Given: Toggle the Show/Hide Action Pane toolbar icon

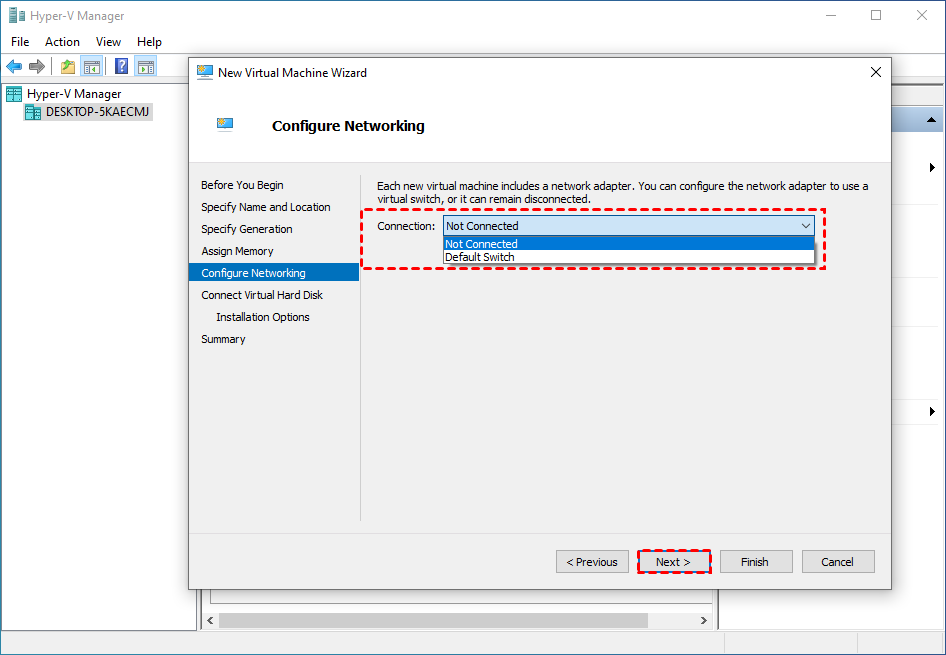Looking at the screenshot, I should (145, 66).
